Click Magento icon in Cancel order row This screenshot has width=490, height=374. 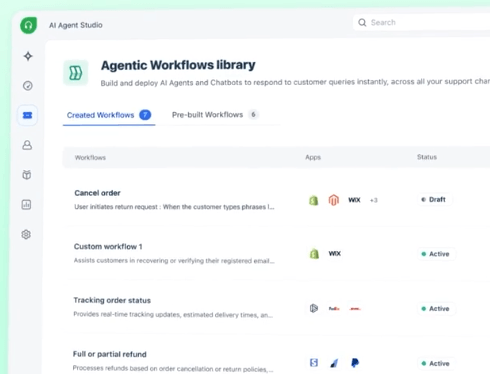click(334, 200)
